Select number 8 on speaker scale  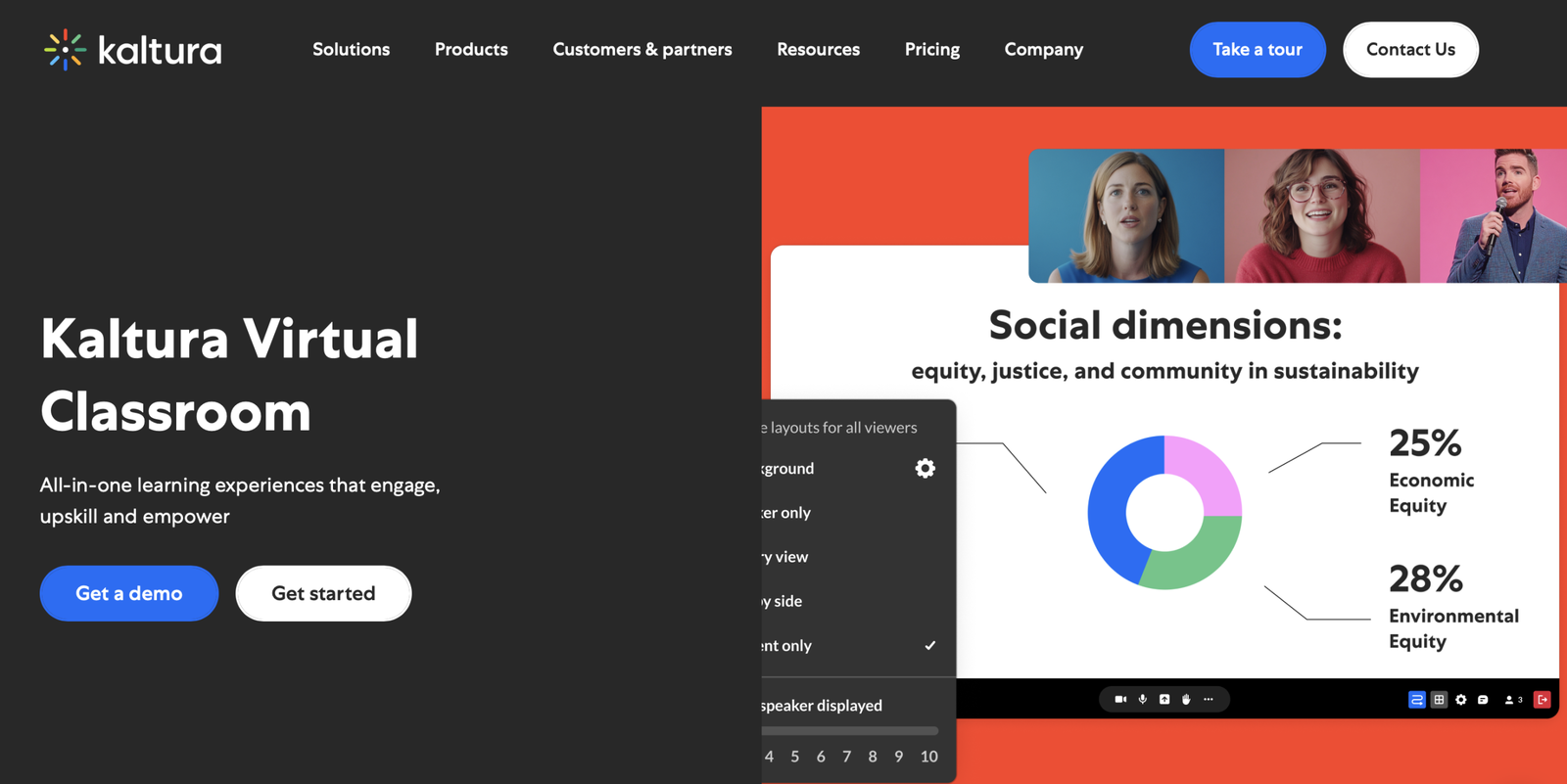(873, 757)
